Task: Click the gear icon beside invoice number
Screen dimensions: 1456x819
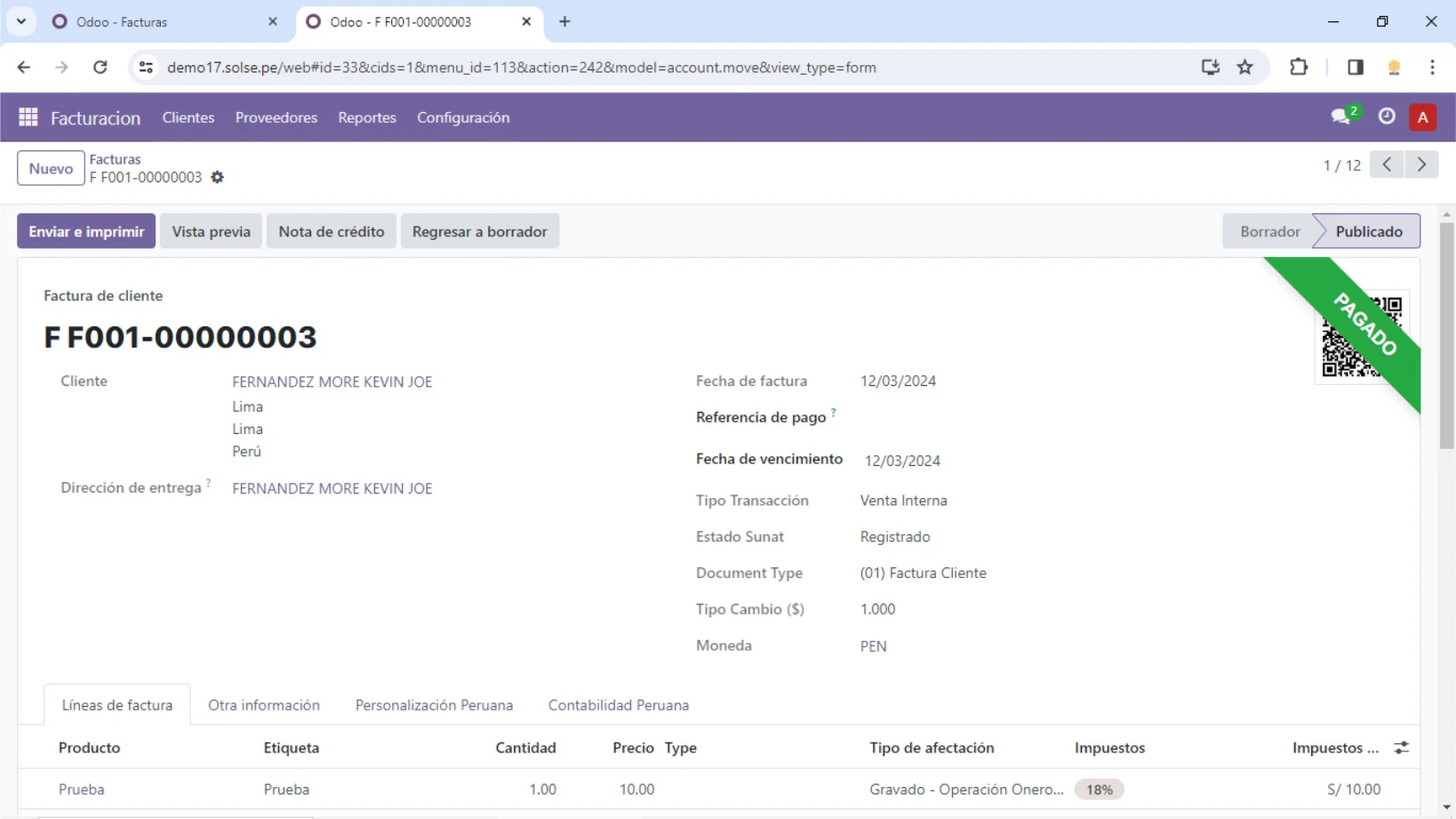Action: click(x=218, y=178)
